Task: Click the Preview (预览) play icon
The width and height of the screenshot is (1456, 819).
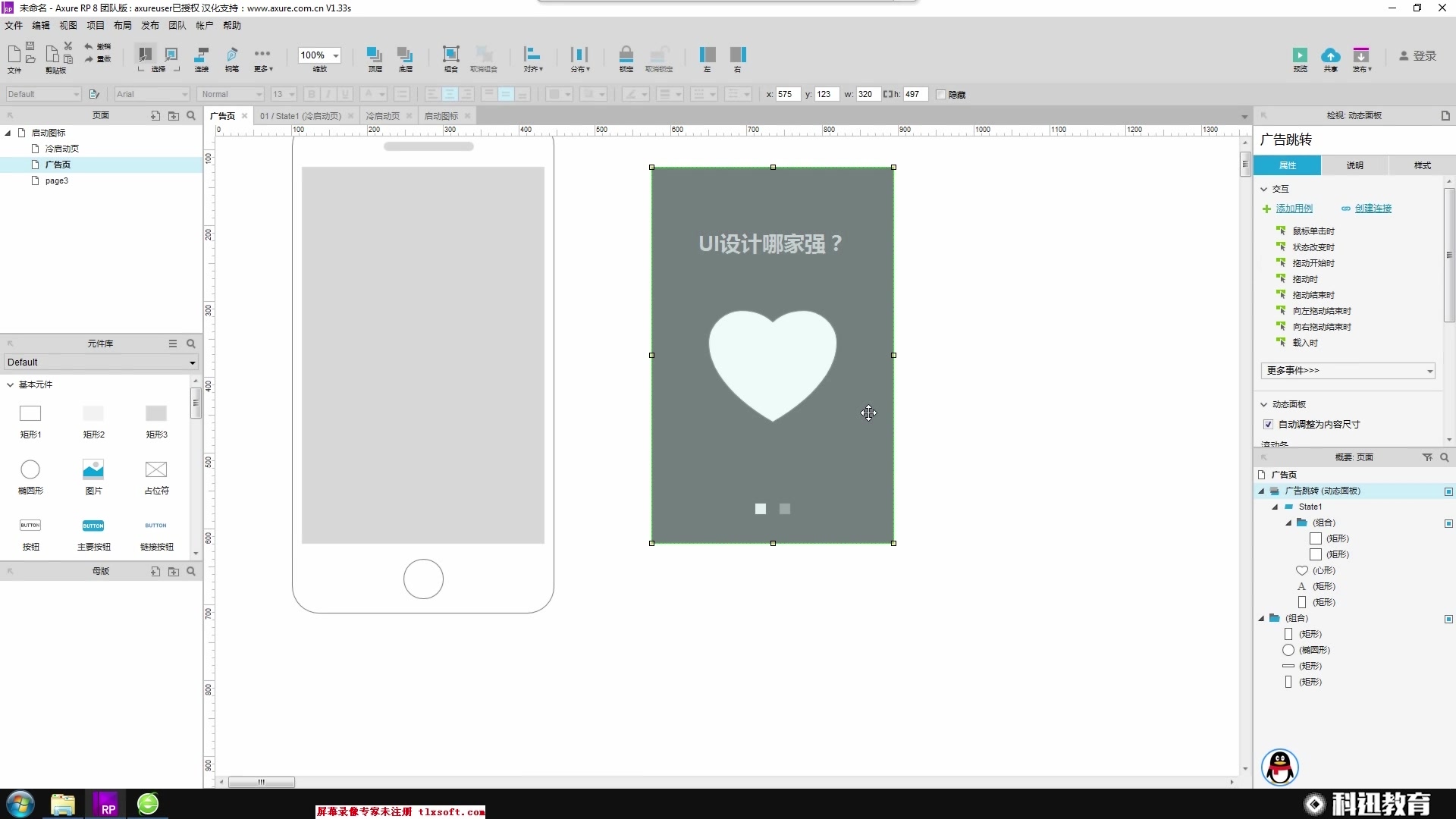Action: [x=1300, y=55]
